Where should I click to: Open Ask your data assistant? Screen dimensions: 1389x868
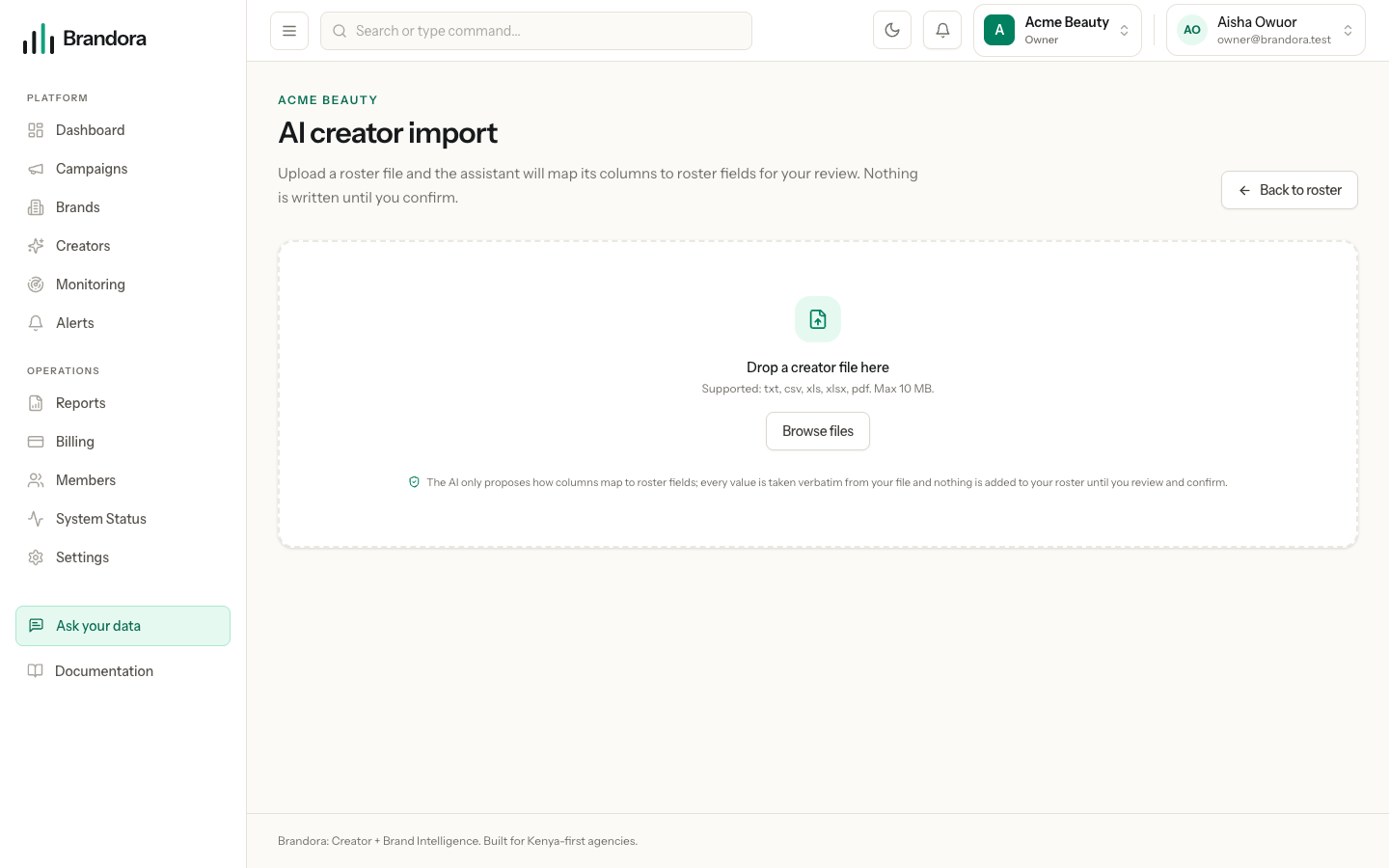click(x=123, y=626)
